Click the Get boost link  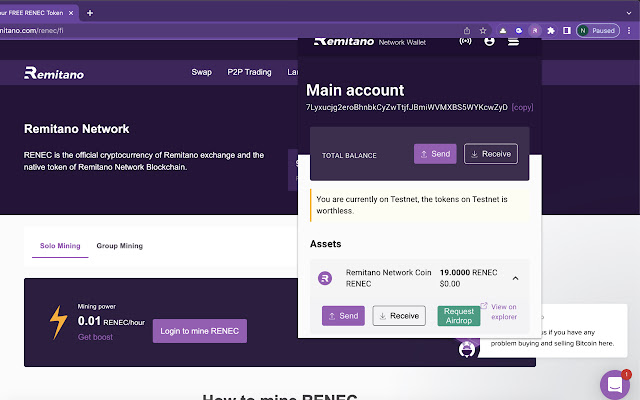pos(95,337)
